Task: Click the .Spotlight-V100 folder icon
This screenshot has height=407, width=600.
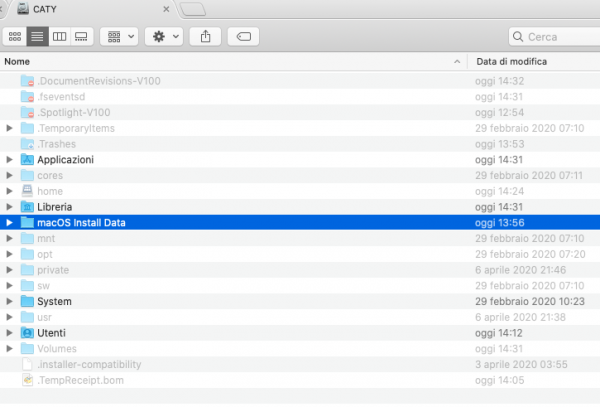Action: point(27,112)
